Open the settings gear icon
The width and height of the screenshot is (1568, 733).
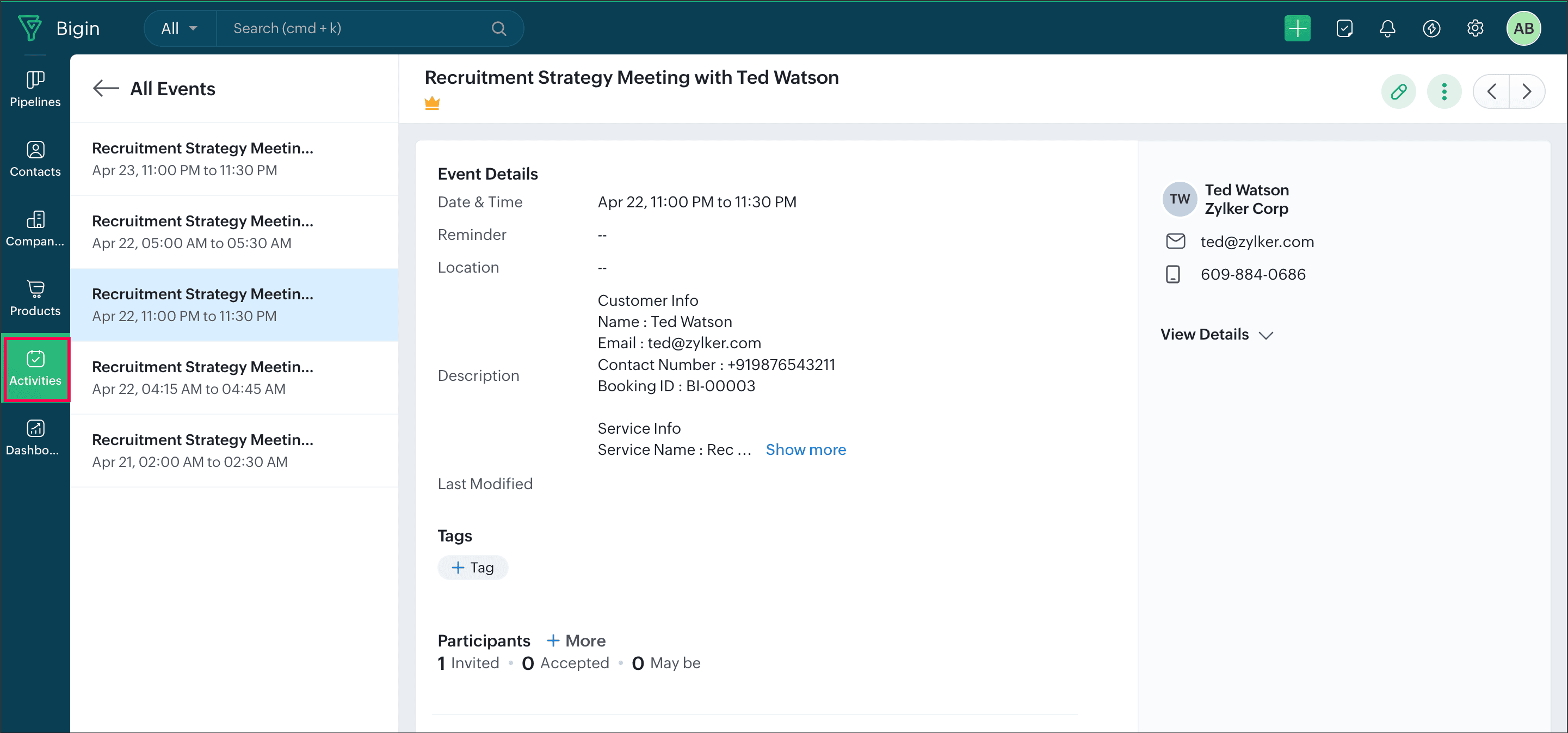[x=1475, y=29]
